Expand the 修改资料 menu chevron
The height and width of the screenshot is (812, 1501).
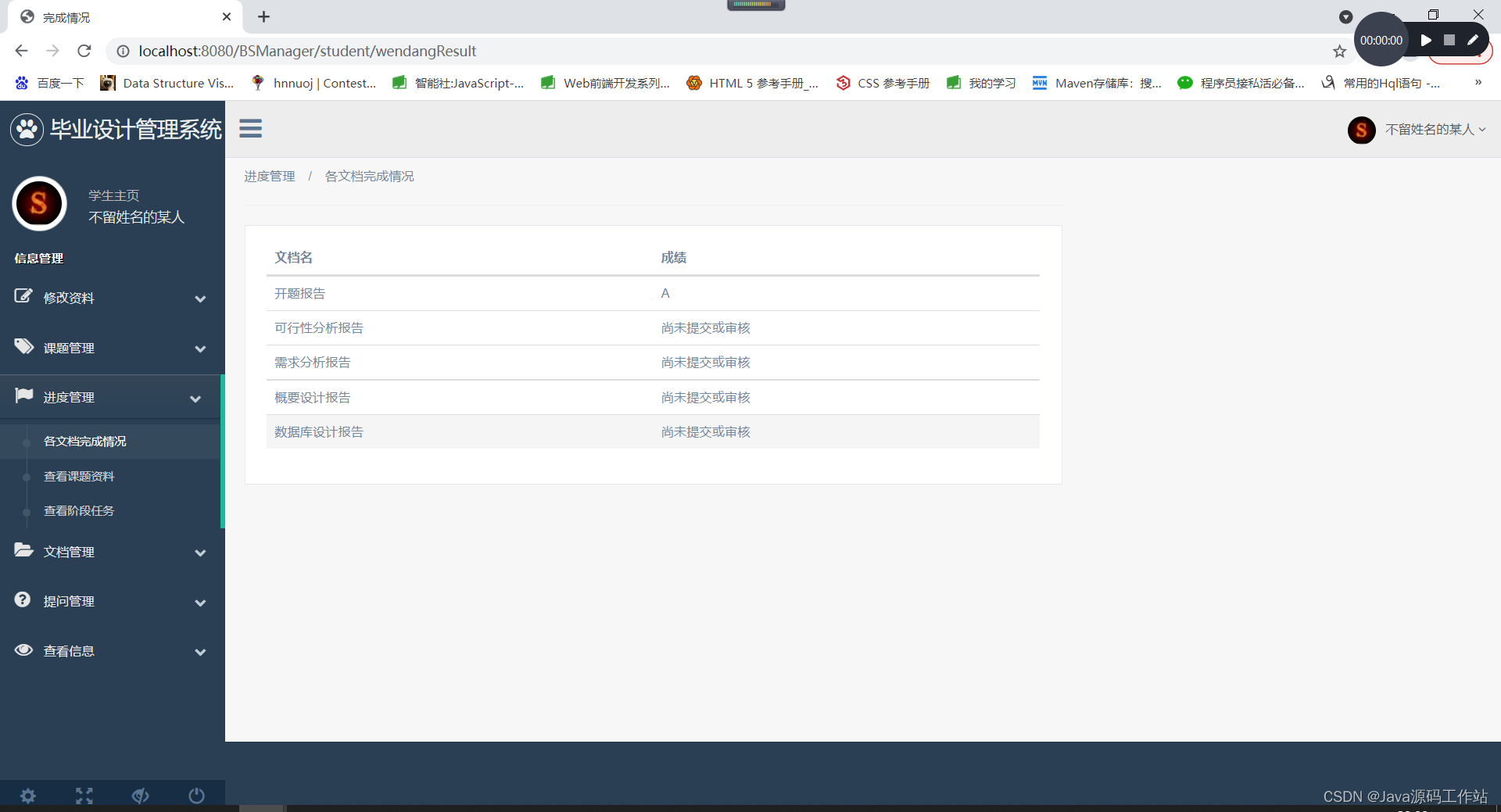point(200,299)
